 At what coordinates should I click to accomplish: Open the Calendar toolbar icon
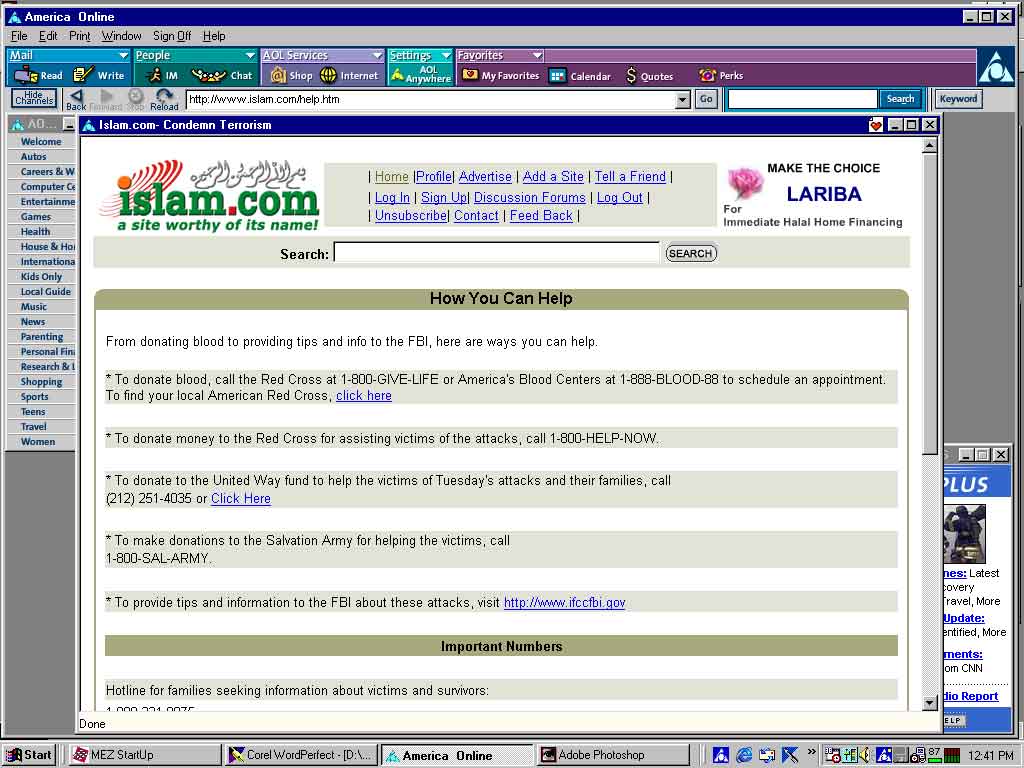pyautogui.click(x=581, y=76)
